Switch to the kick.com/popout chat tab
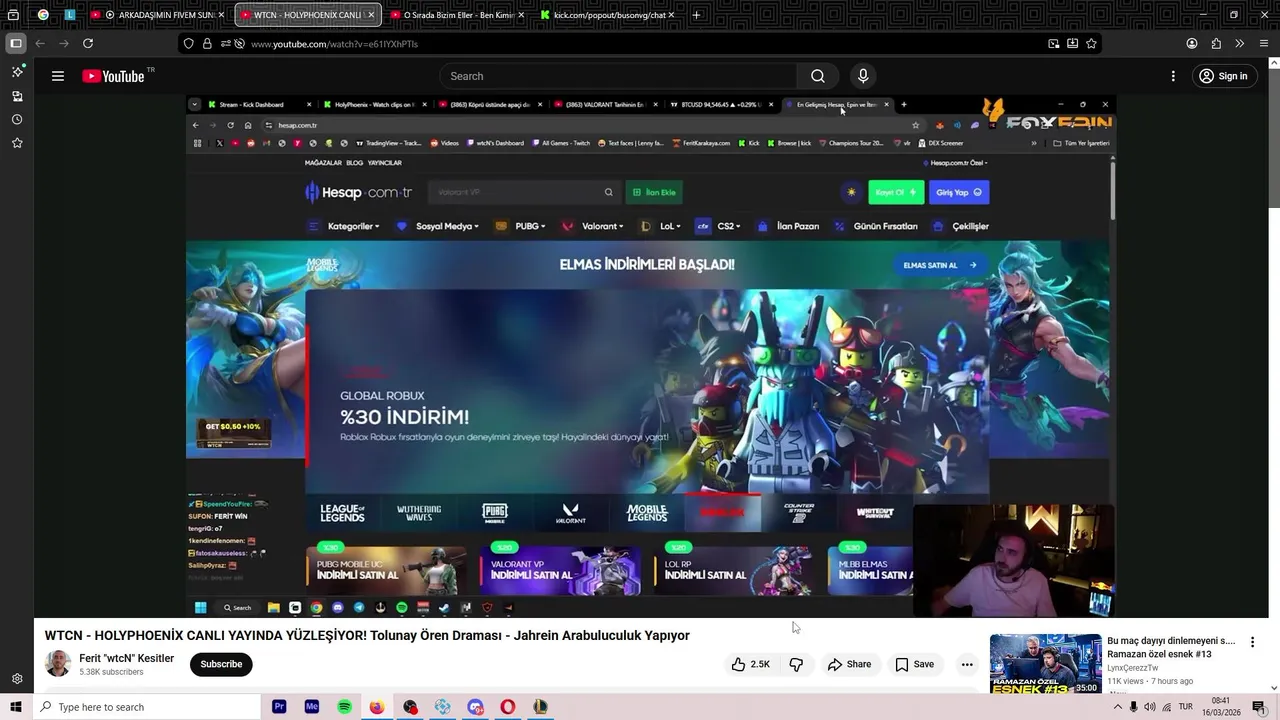1280x720 pixels. tap(608, 15)
